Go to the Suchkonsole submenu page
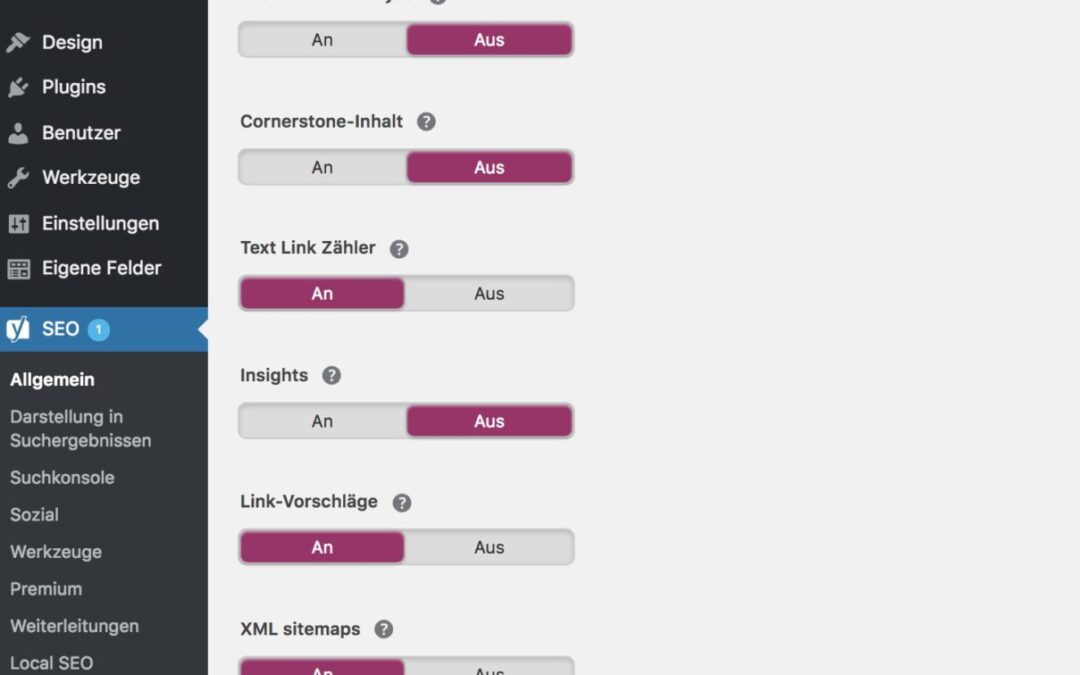The width and height of the screenshot is (1080, 675). click(62, 478)
